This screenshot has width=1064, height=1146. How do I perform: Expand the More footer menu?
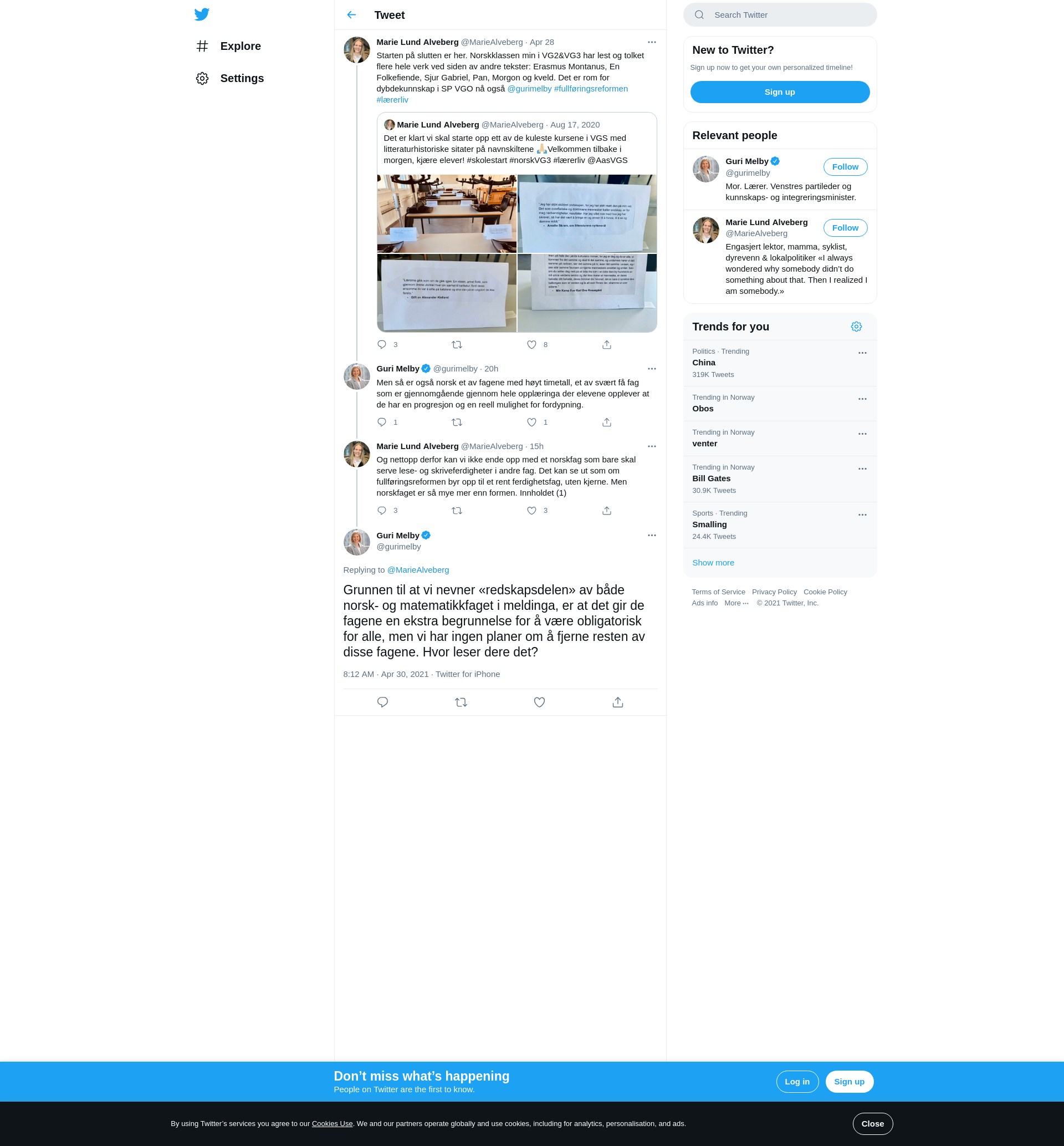[736, 603]
